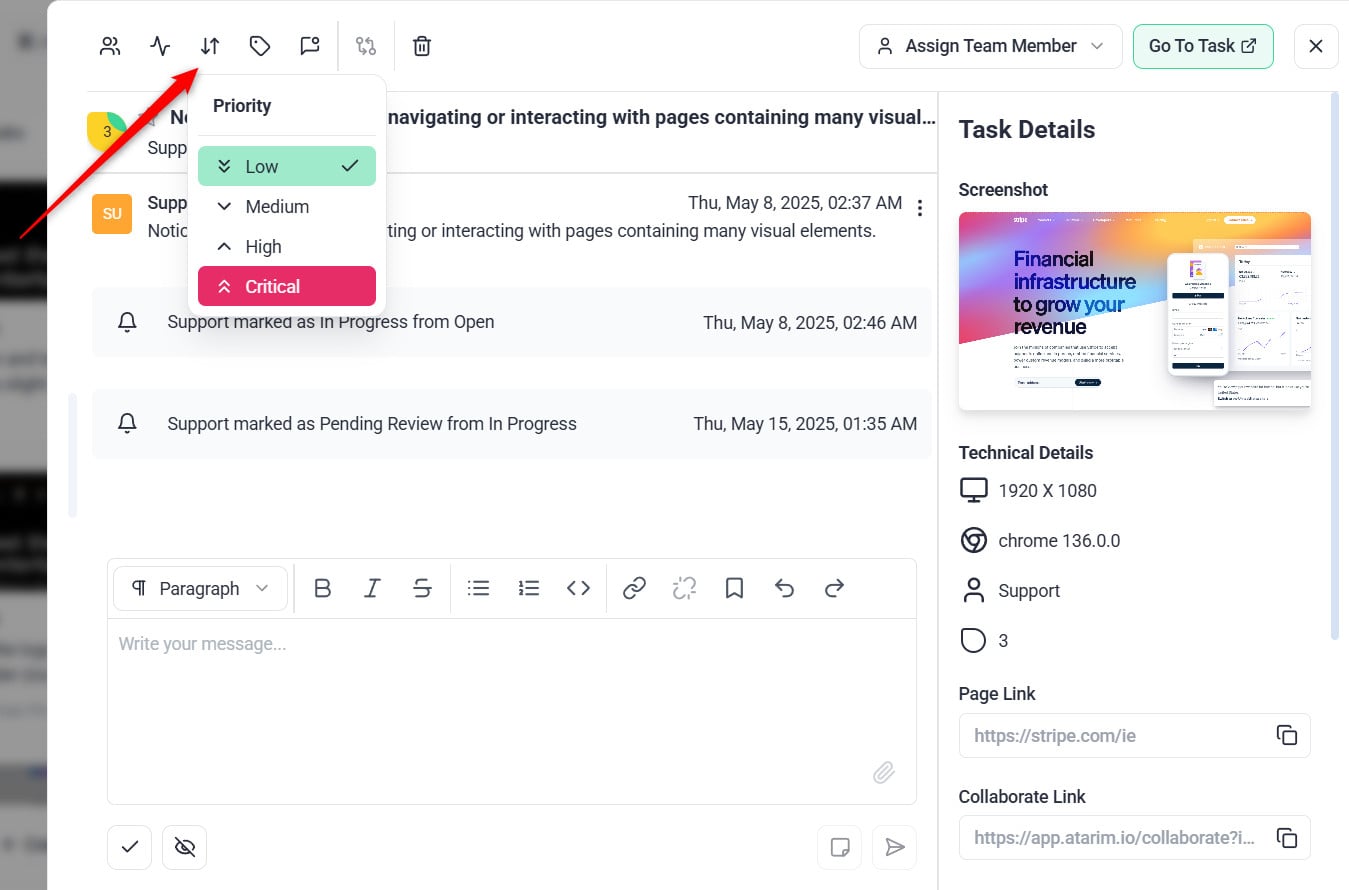
Task: Click the tag icon in toolbar
Action: 260,46
